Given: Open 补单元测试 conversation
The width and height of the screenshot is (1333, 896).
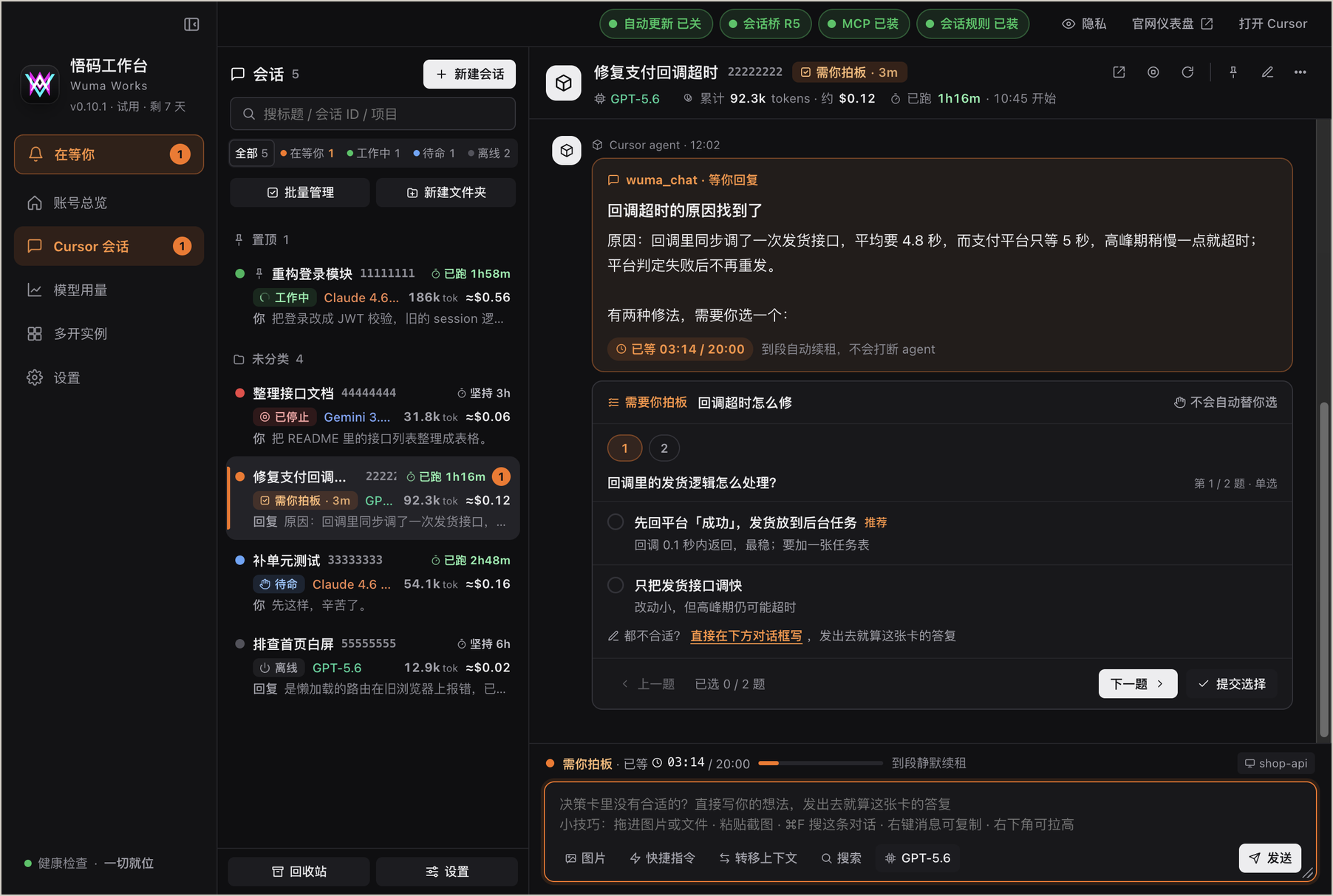Looking at the screenshot, I should [372, 582].
